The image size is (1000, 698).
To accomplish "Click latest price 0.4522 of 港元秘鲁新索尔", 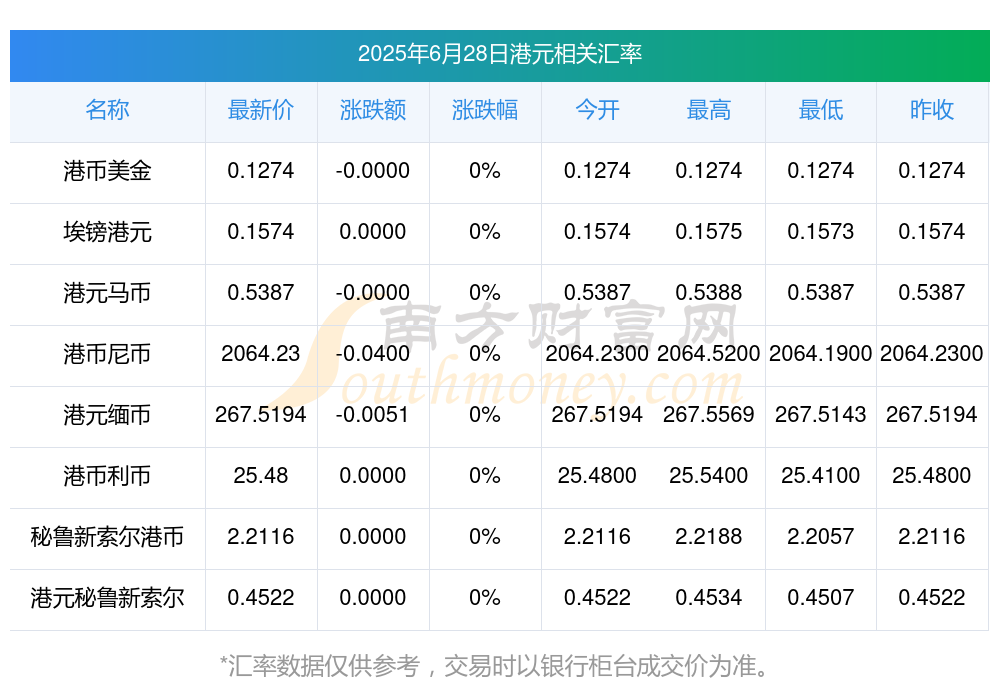I will click(x=260, y=597).
